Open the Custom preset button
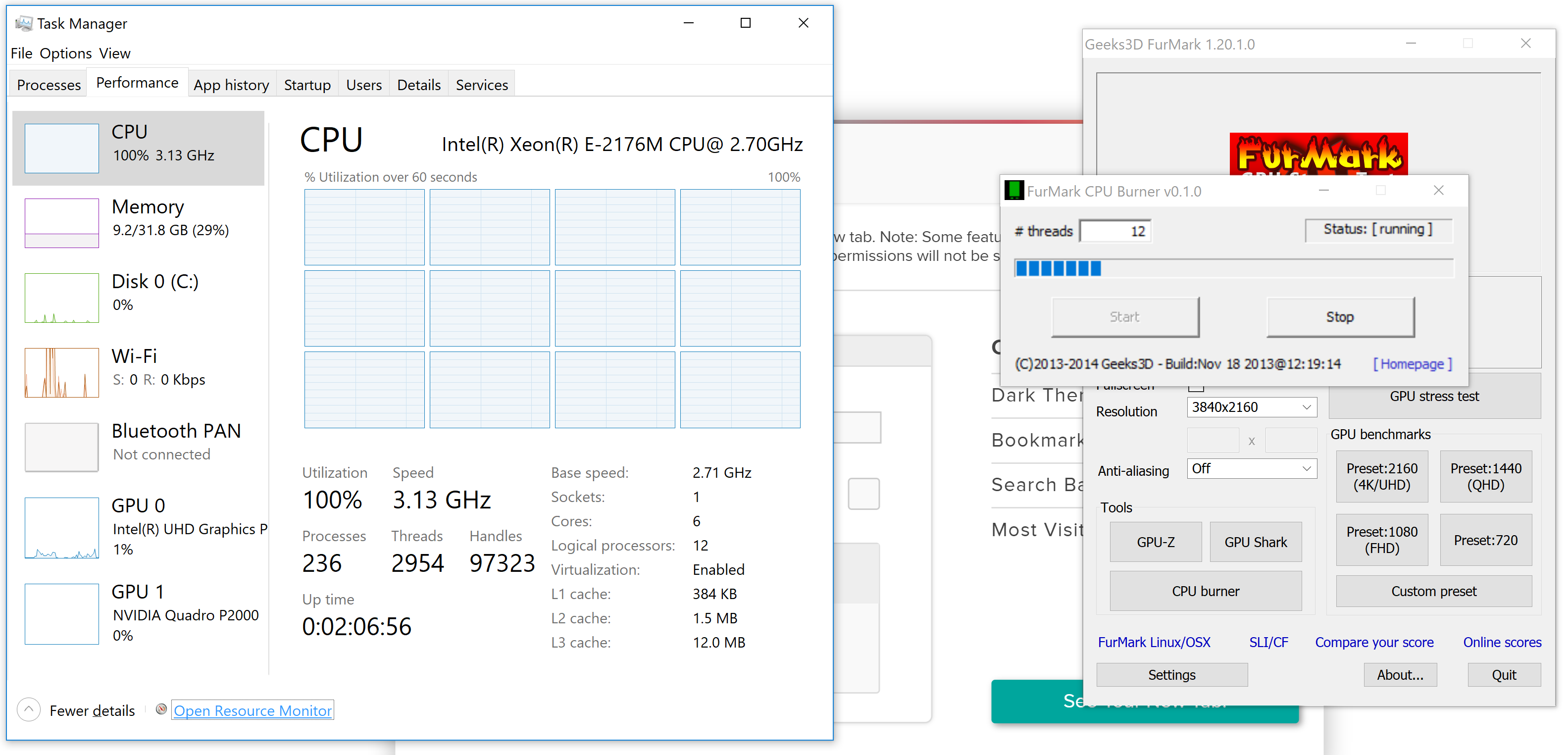The image size is (1568, 755). (1433, 591)
